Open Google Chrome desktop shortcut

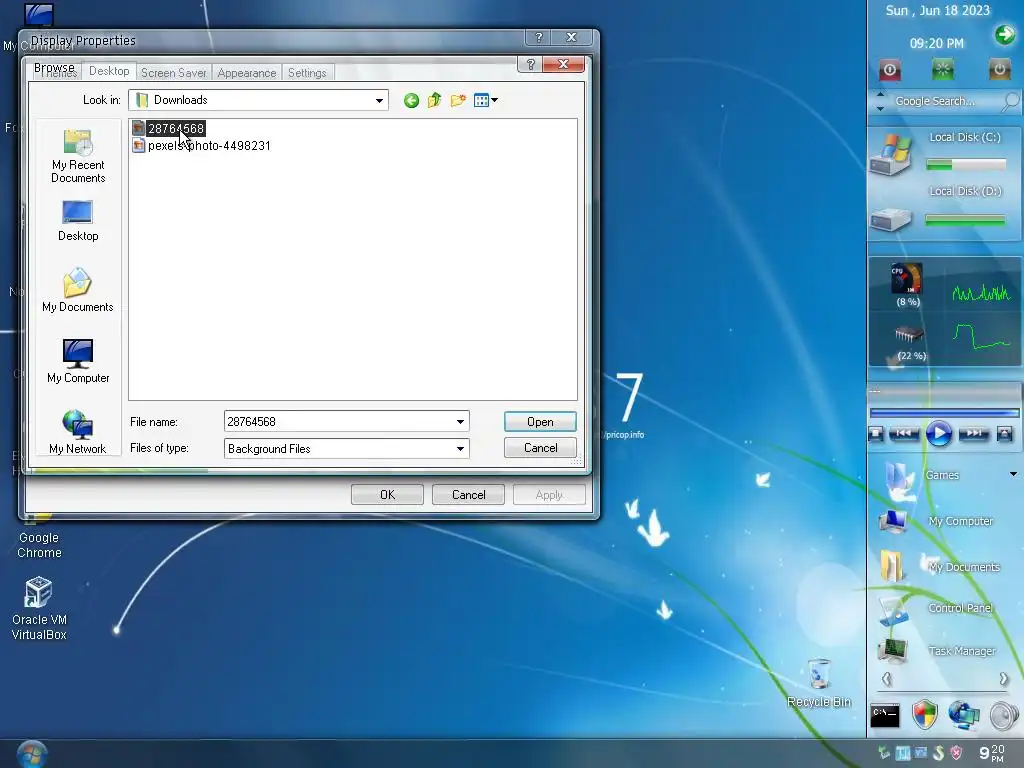39,539
